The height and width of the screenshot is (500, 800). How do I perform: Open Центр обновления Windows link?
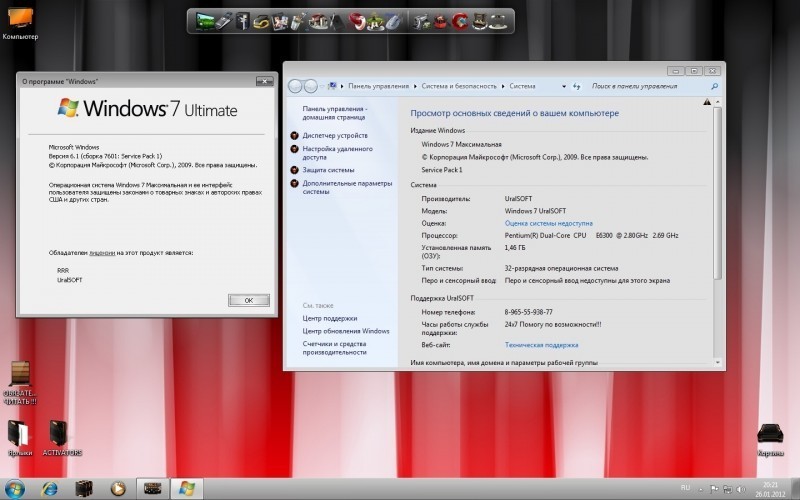point(346,331)
